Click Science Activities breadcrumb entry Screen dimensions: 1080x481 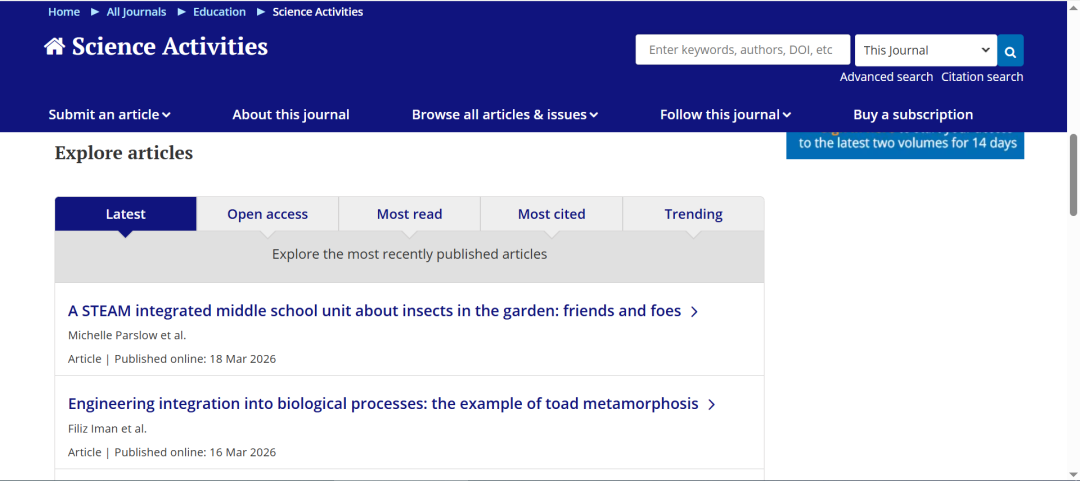pos(318,12)
